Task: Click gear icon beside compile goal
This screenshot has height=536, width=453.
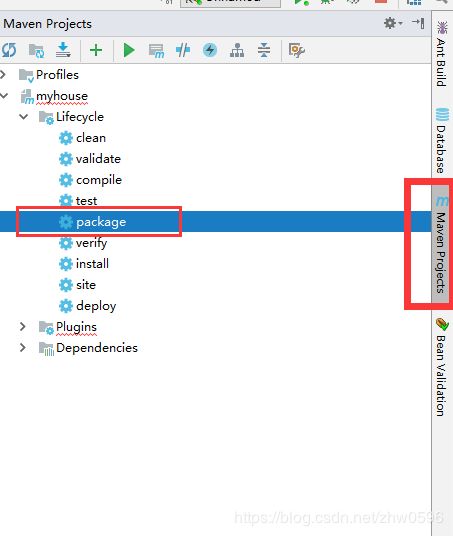Action: (x=66, y=180)
